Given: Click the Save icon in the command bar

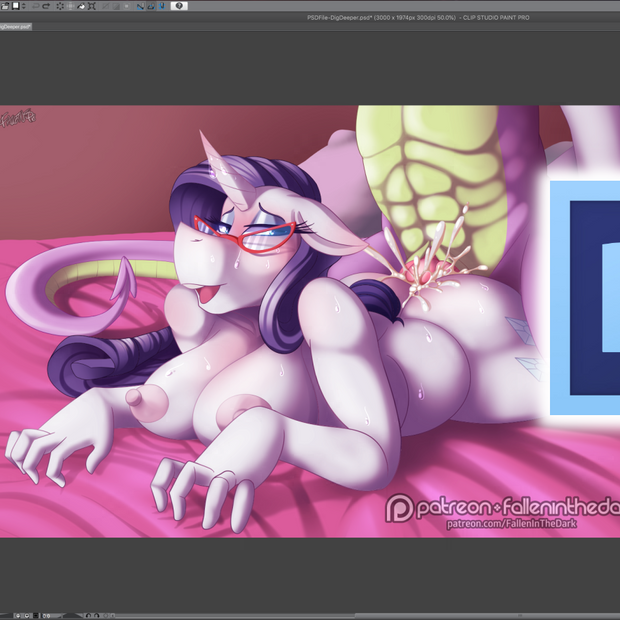Looking at the screenshot, I should click(15, 6).
